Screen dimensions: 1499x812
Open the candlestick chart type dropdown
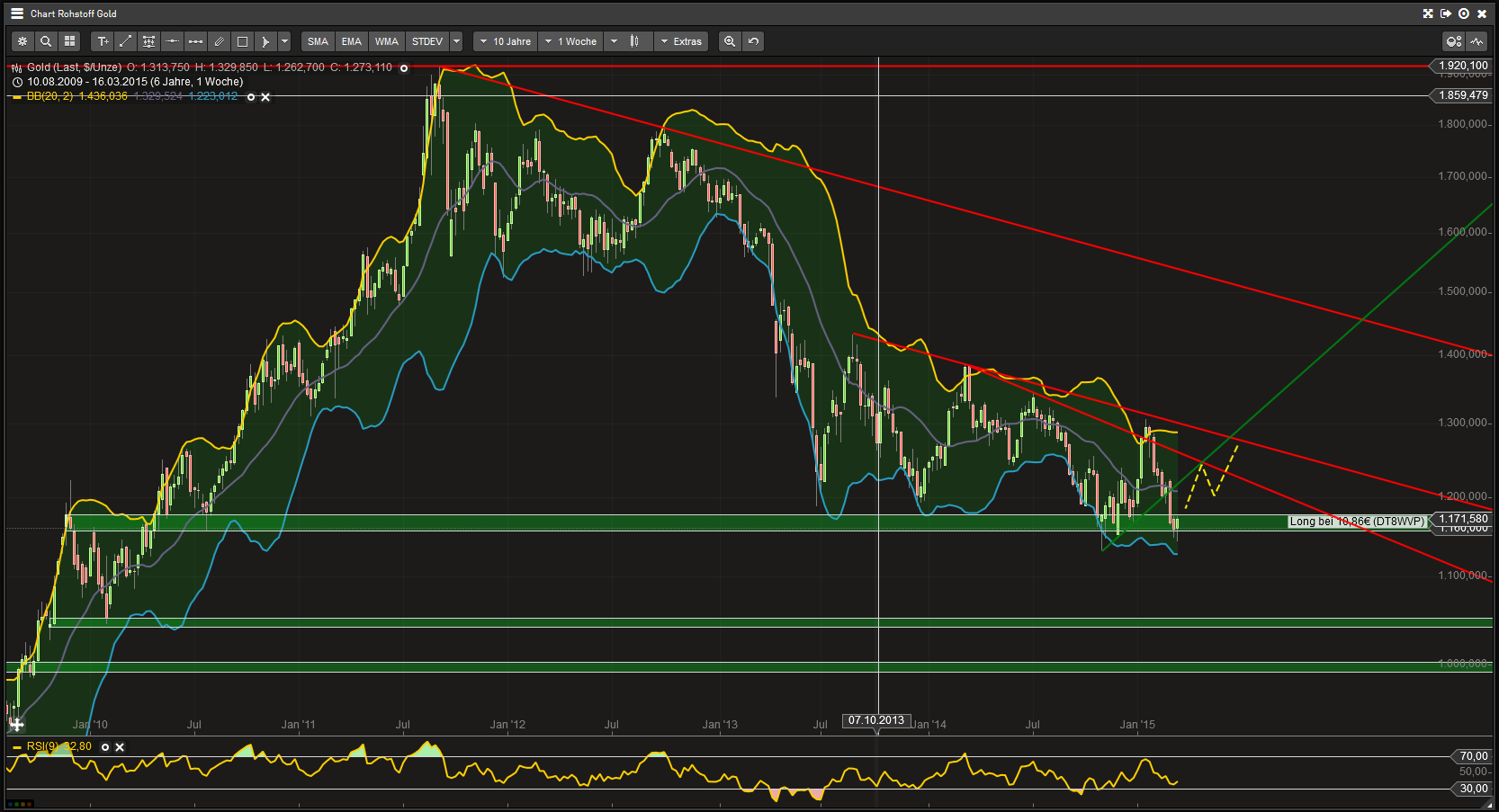(x=627, y=41)
